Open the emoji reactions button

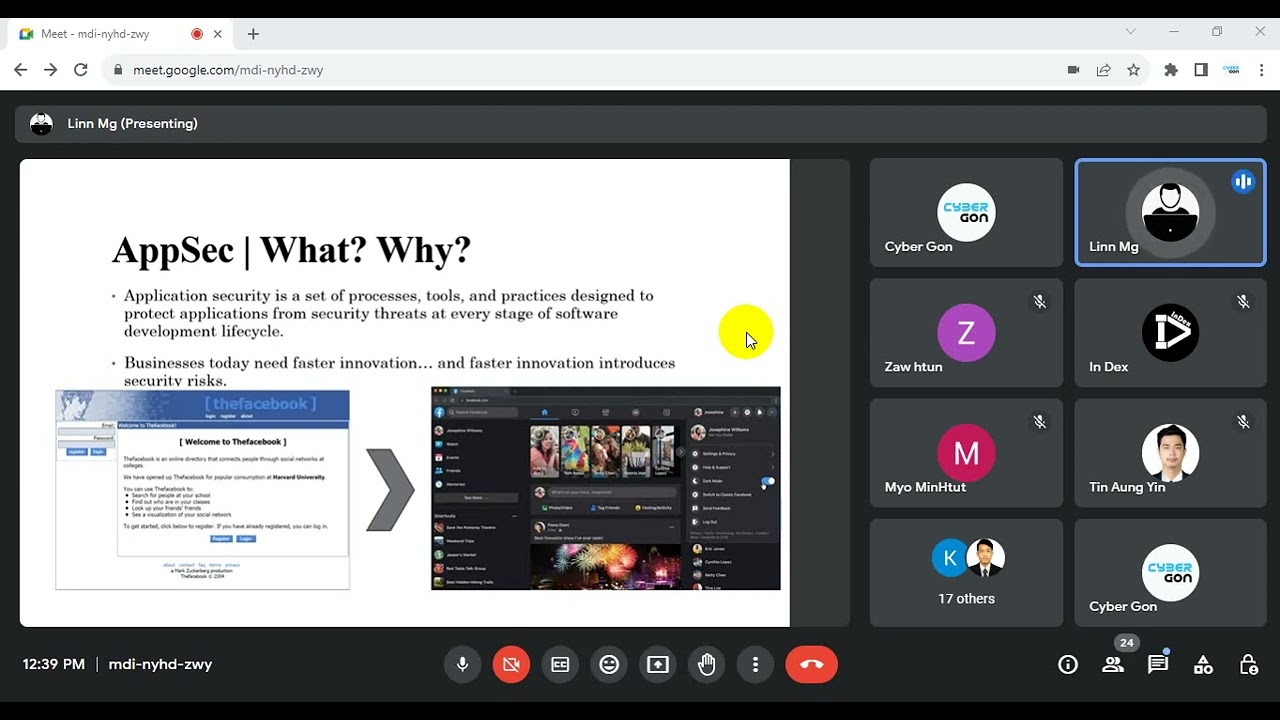coord(609,664)
